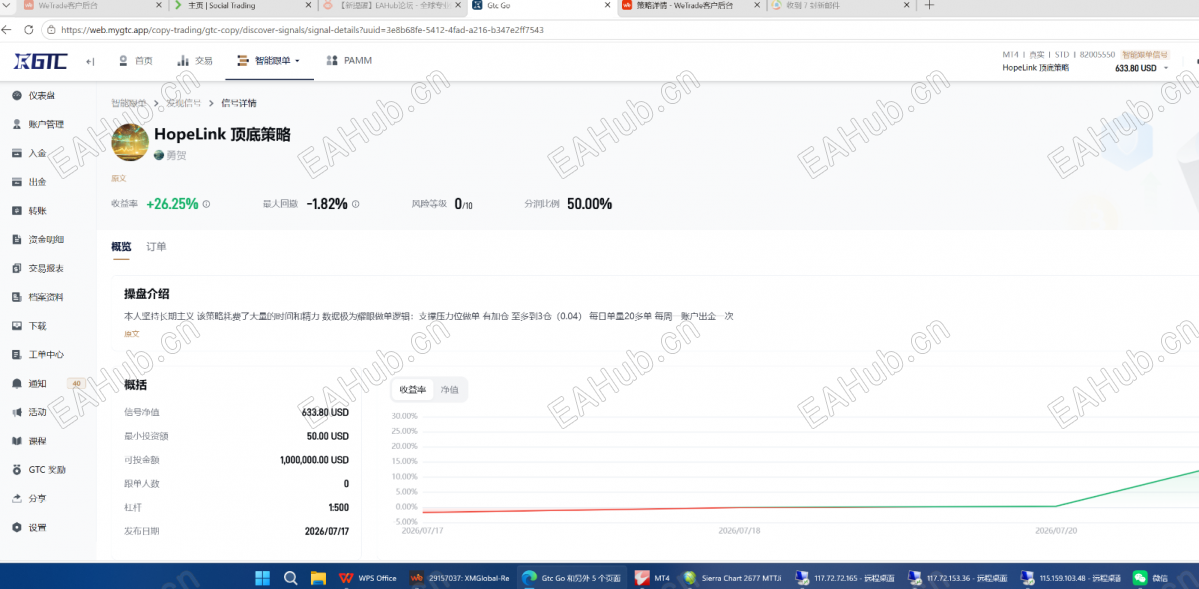Click the 1,000,000.00 USD 可投金额 value
The height and width of the screenshot is (589, 1199).
coord(314,460)
